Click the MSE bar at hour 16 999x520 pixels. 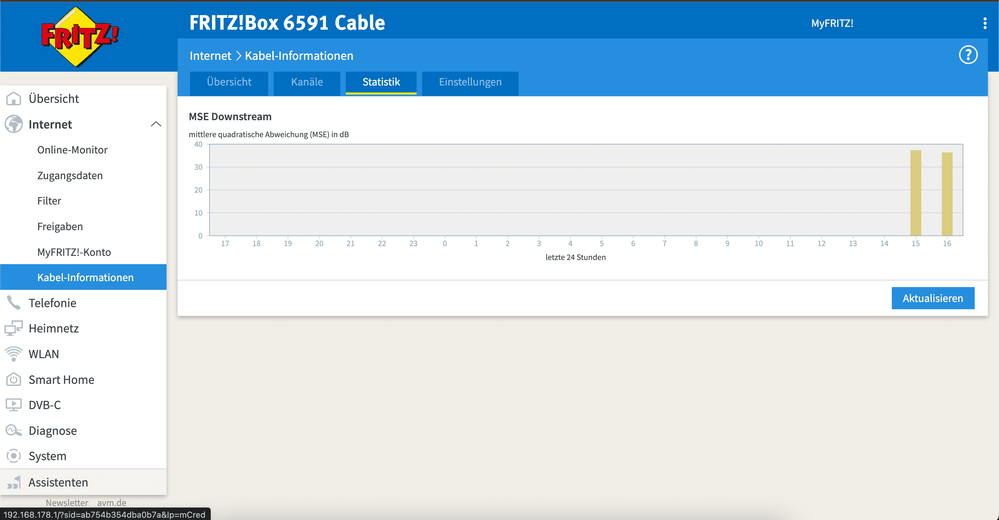(947, 194)
